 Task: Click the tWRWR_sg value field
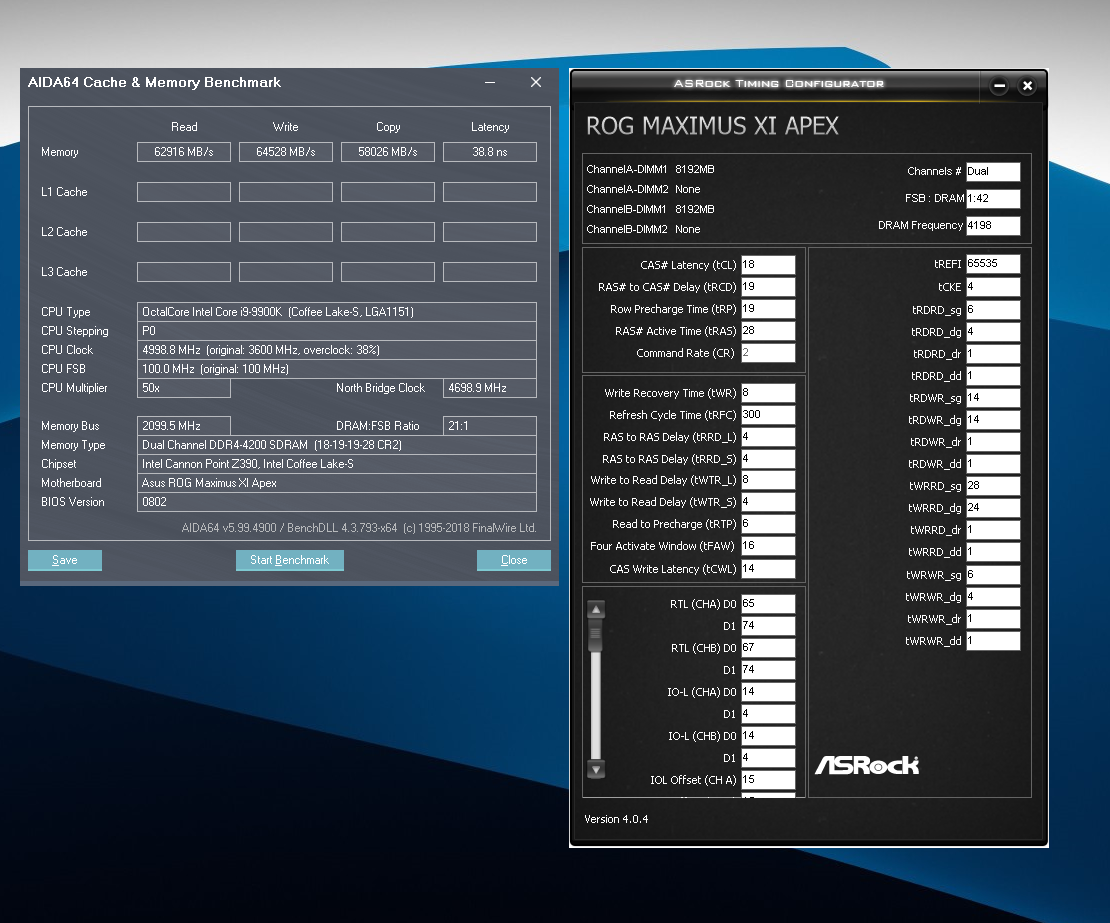click(993, 574)
